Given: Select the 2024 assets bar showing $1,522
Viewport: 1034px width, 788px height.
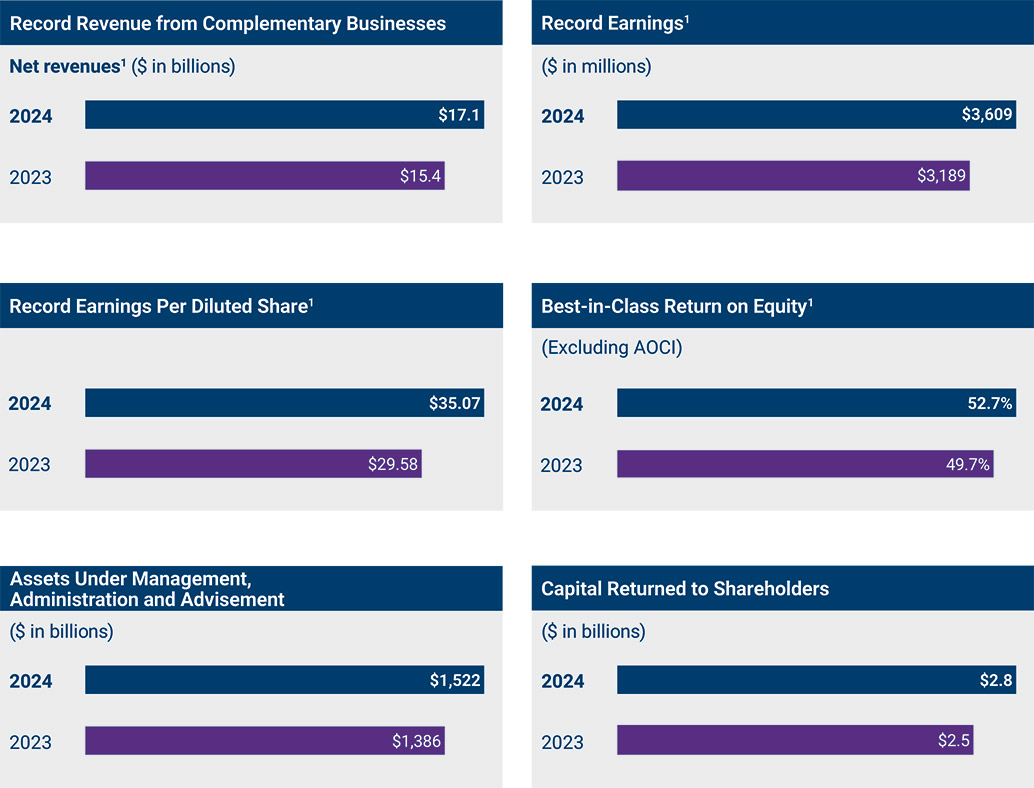Looking at the screenshot, I should tap(284, 680).
